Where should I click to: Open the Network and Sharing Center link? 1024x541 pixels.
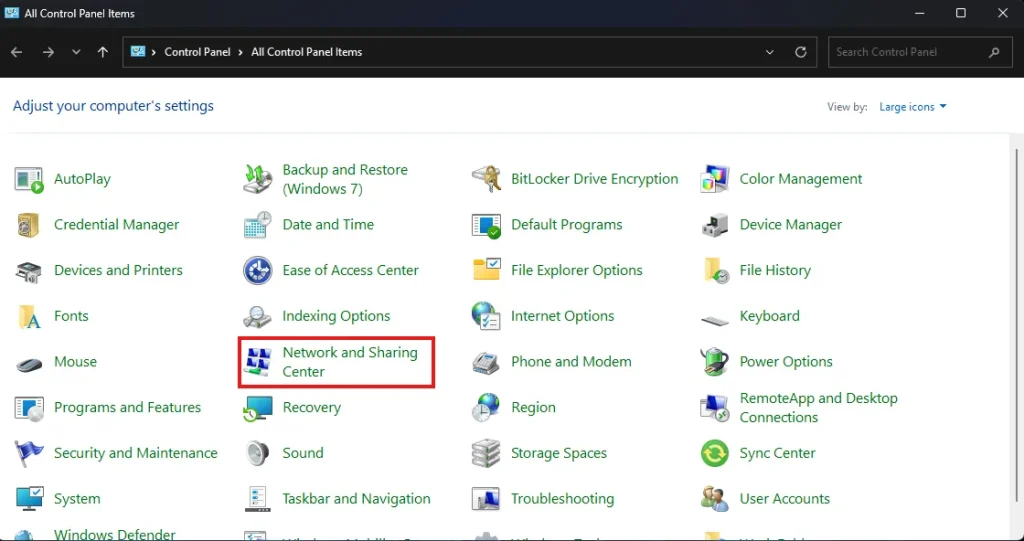tap(349, 362)
